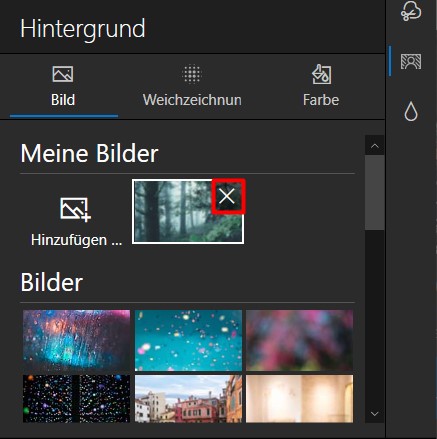Choose the teal confetti bokeh thumbnail

[188, 340]
